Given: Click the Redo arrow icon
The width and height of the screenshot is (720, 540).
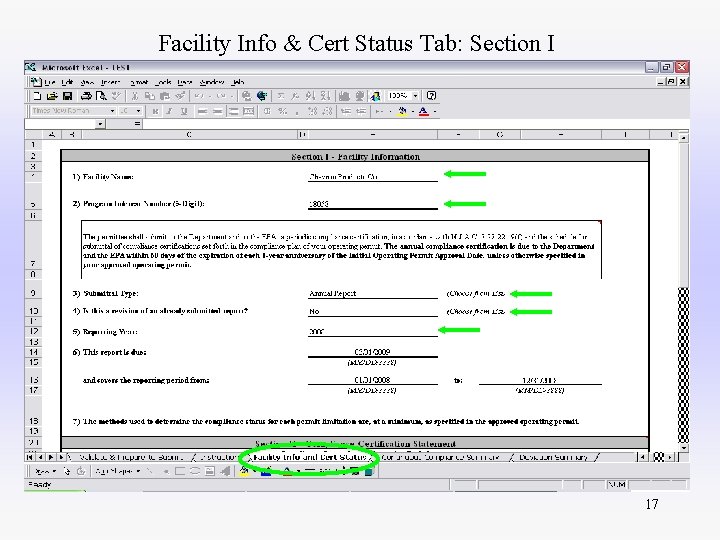Looking at the screenshot, I should (x=221, y=96).
